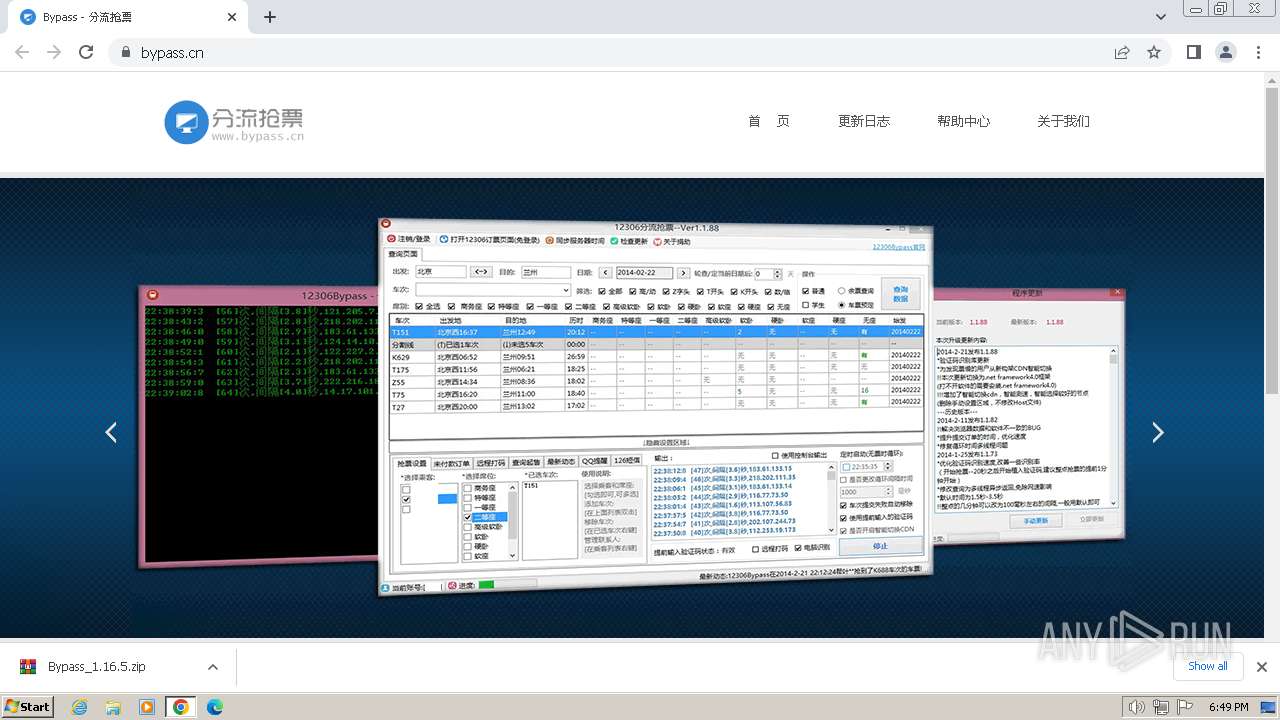Switch to the QQ提醒 tab
The width and height of the screenshot is (1280, 720).
(x=595, y=461)
